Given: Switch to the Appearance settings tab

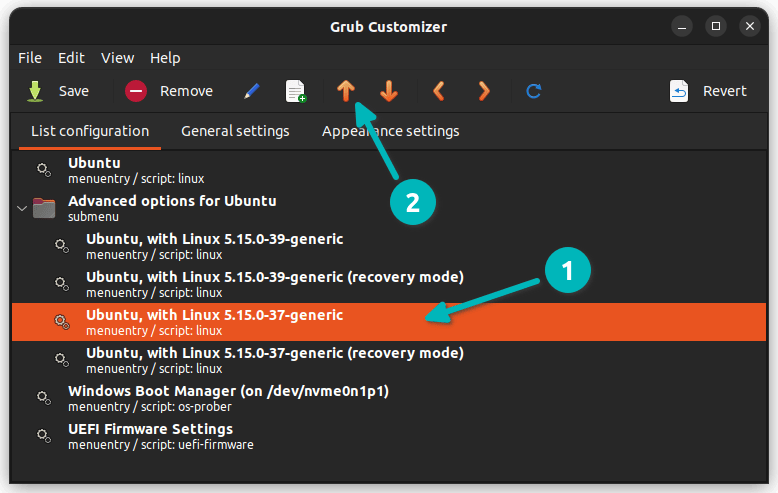Looking at the screenshot, I should coord(390,131).
